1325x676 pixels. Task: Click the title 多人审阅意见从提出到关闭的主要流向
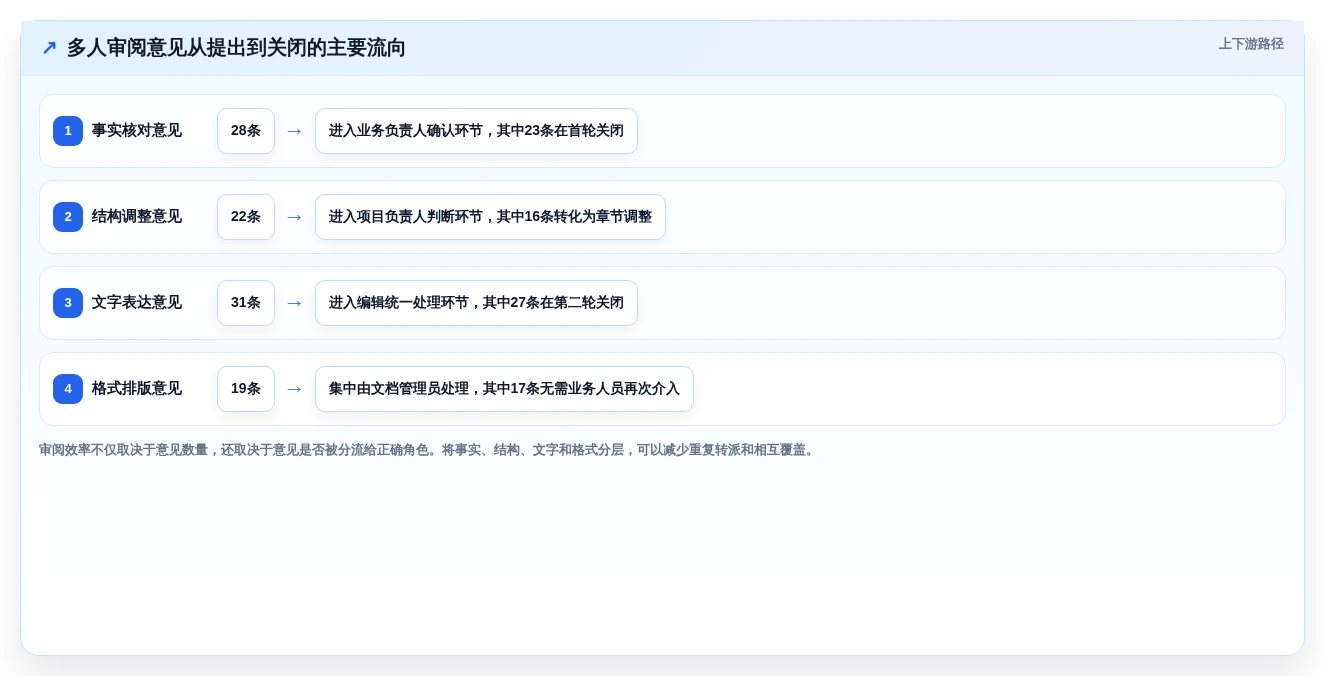[236, 47]
